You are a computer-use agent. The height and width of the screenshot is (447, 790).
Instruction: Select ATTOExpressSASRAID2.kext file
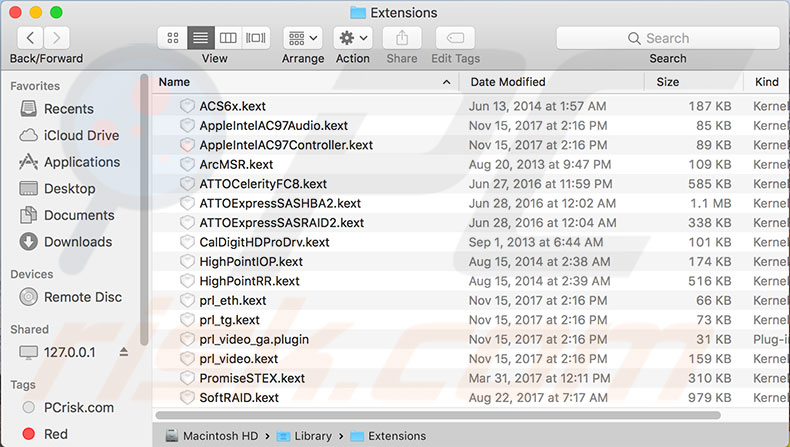282,223
